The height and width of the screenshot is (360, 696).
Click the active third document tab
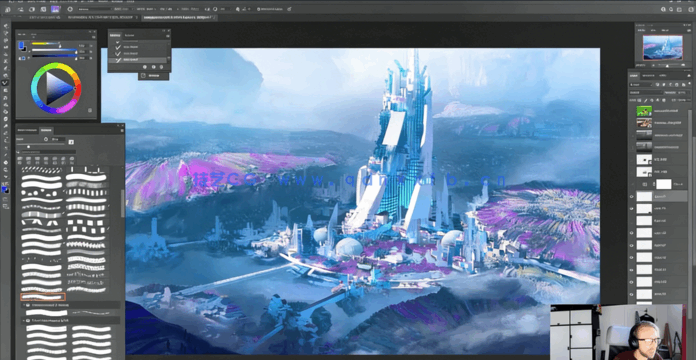coord(178,17)
